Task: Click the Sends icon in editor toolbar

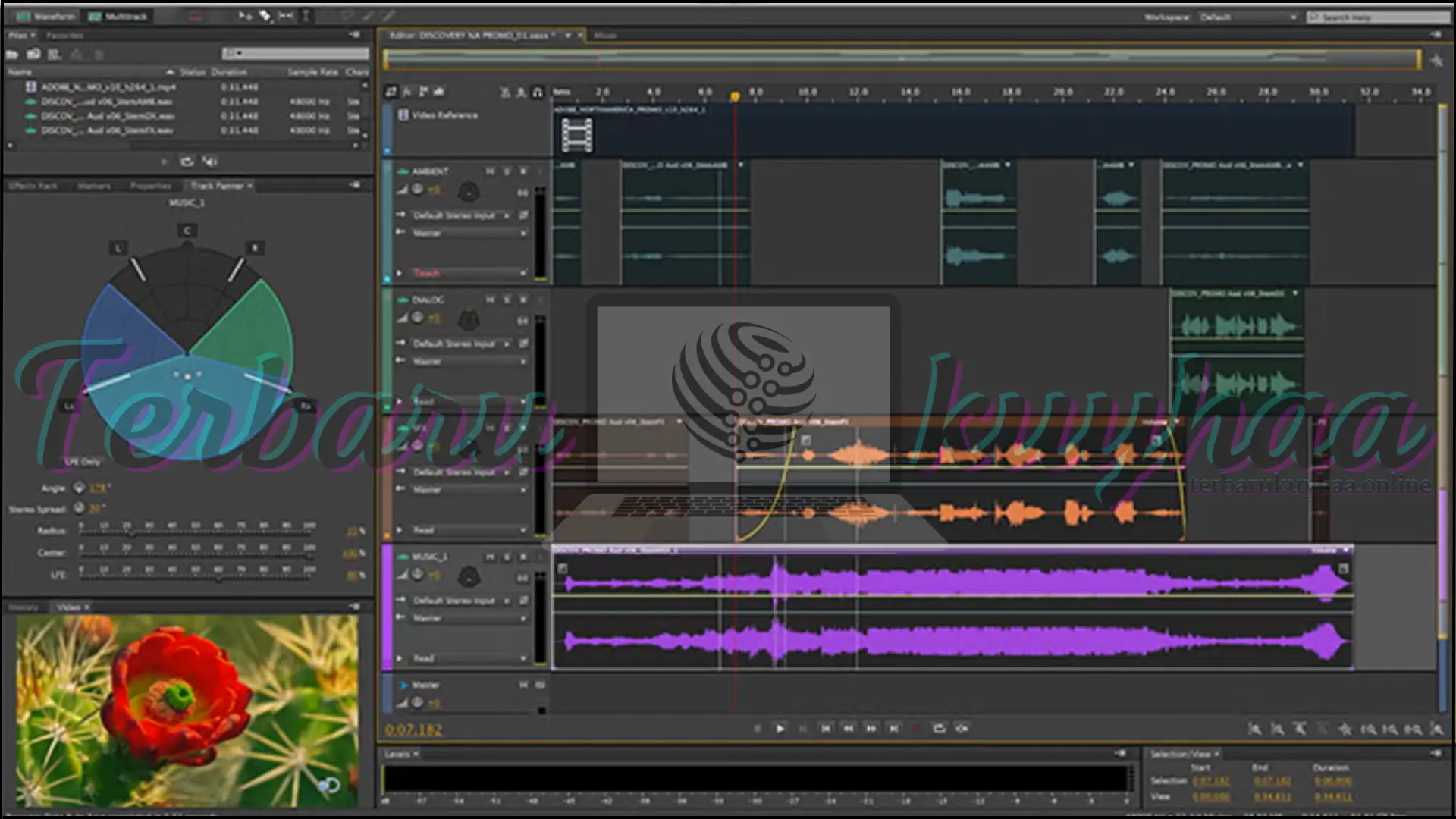Action: pyautogui.click(x=423, y=92)
